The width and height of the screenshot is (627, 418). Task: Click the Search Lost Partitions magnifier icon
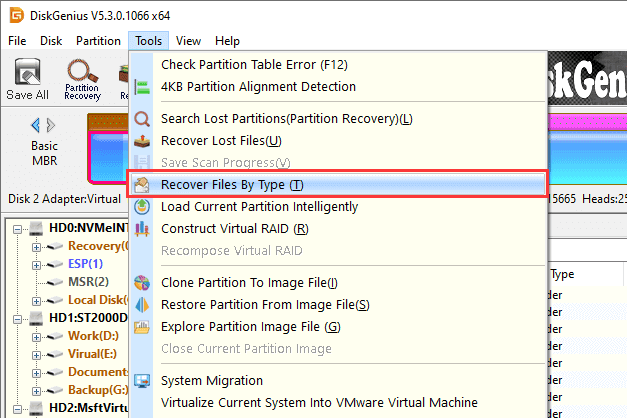tap(142, 119)
